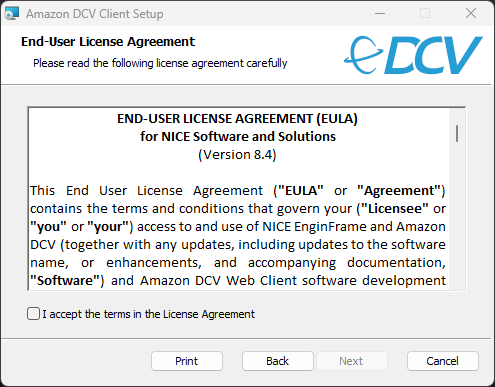Click the greyed-out Next button
This screenshot has height=387, width=495.
click(351, 361)
